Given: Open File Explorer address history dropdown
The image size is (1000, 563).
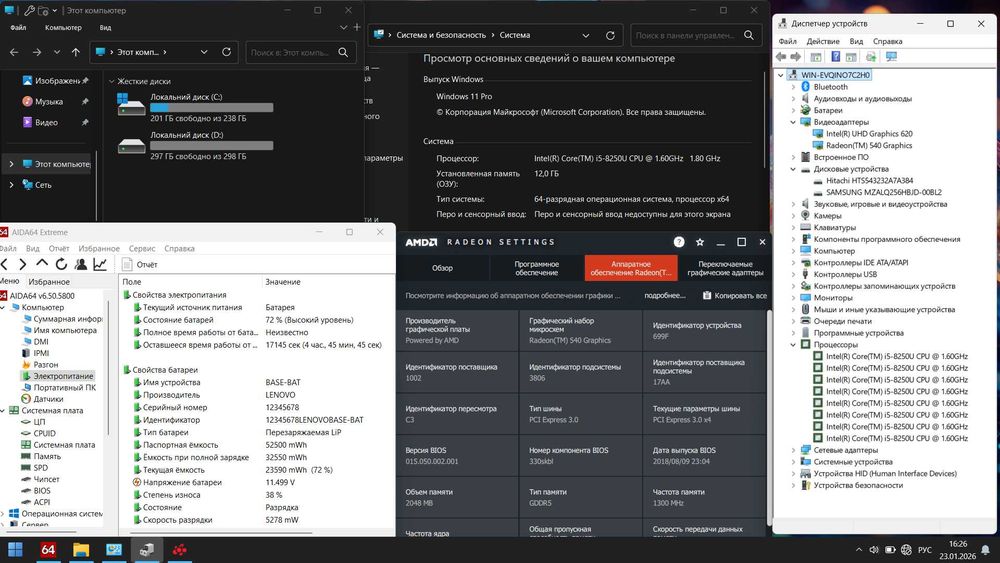Looking at the screenshot, I should [x=204, y=52].
